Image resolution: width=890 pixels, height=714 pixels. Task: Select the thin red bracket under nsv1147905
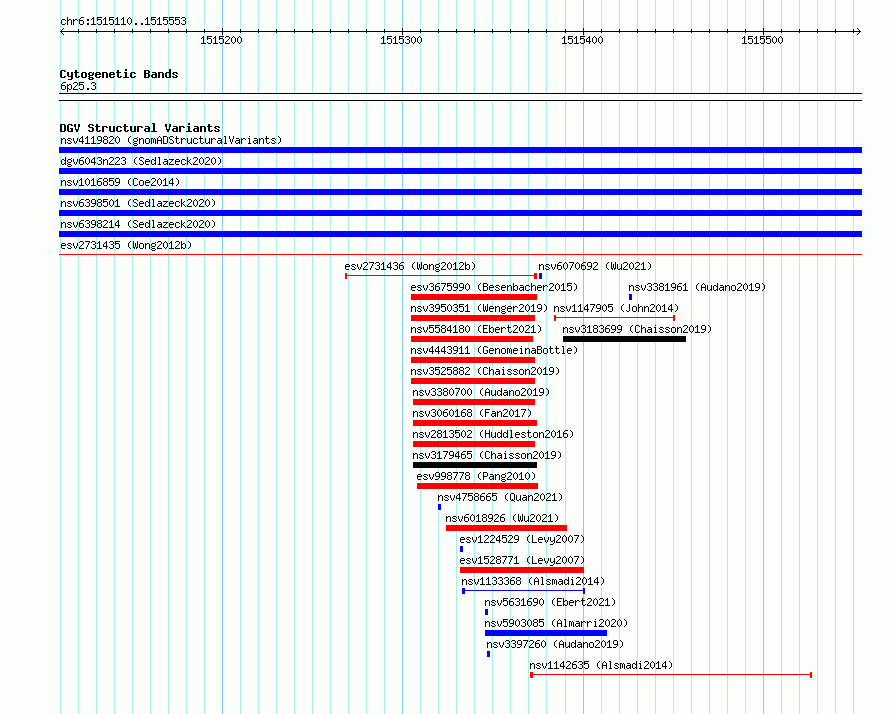click(x=614, y=318)
